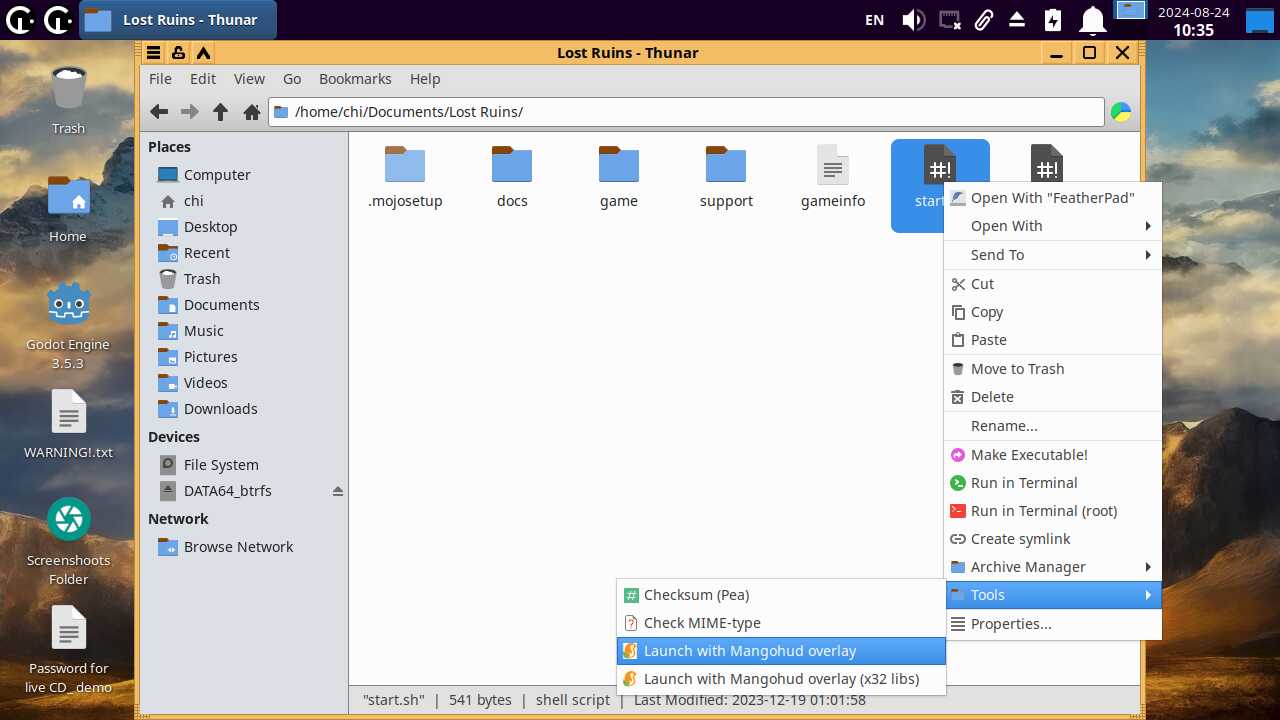Image resolution: width=1280 pixels, height=720 pixels.
Task: Click the paperclip clipboard tray icon
Action: click(984, 20)
